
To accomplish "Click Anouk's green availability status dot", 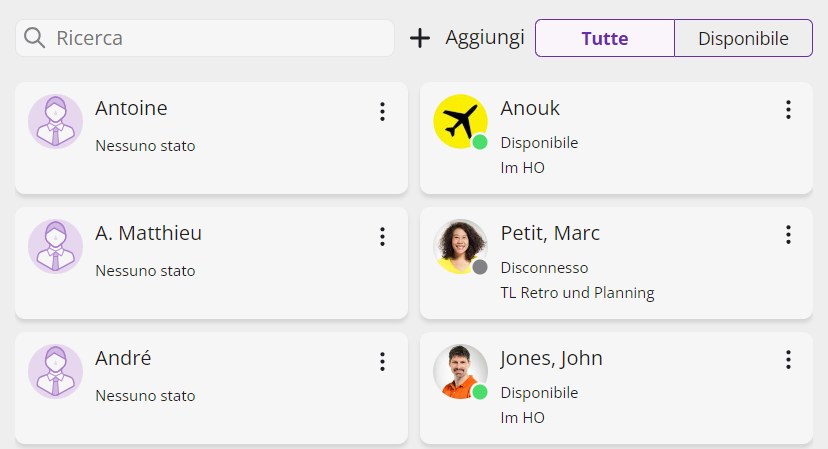I will click(480, 142).
